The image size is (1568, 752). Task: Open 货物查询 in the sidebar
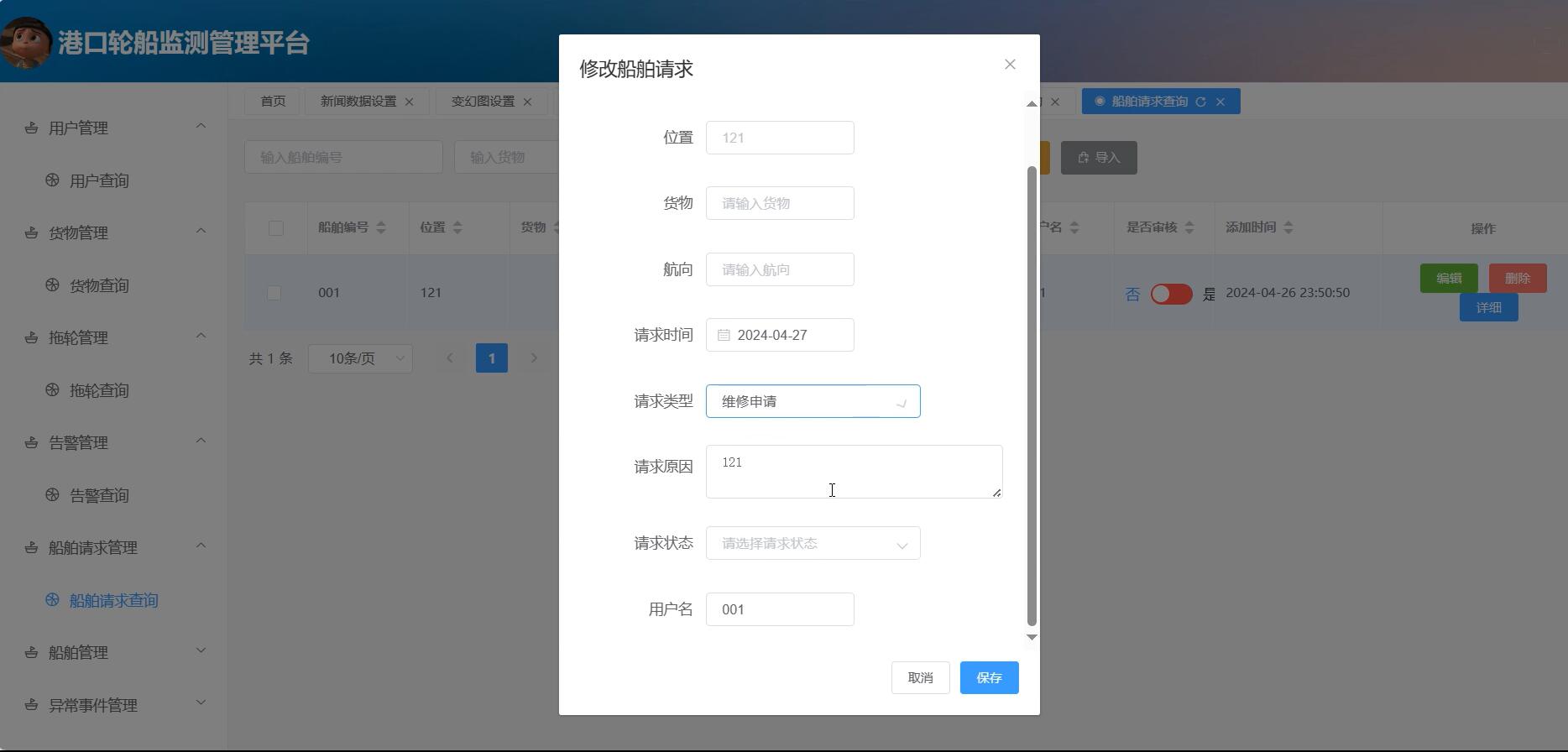(x=99, y=285)
